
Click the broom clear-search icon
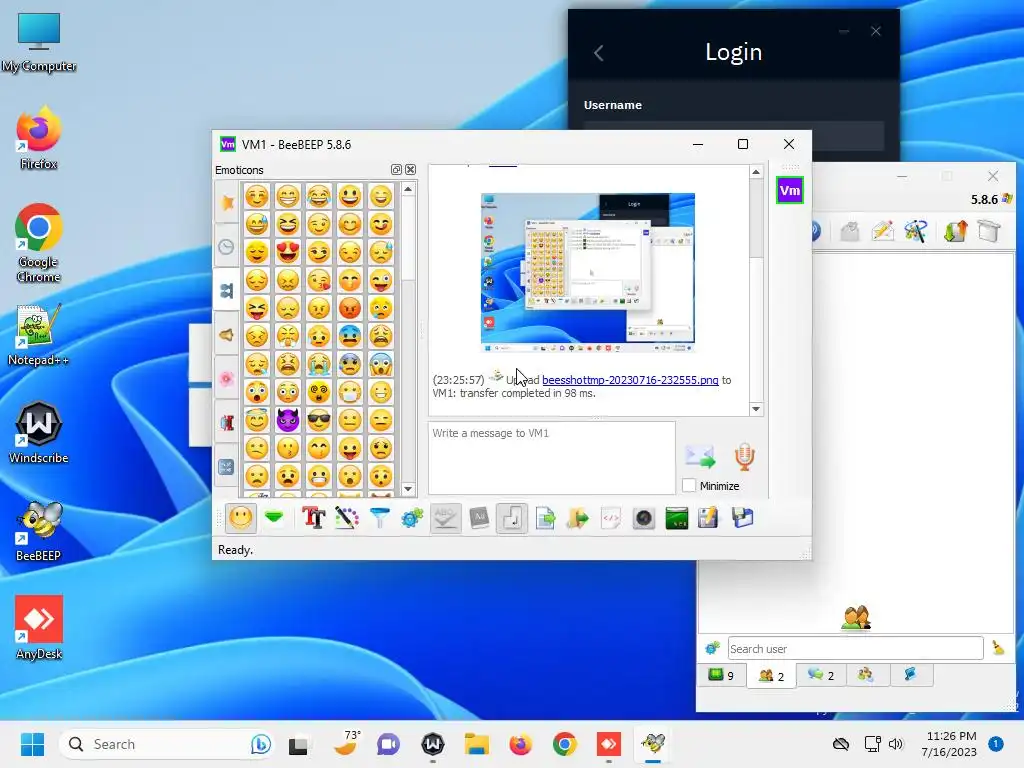998,648
